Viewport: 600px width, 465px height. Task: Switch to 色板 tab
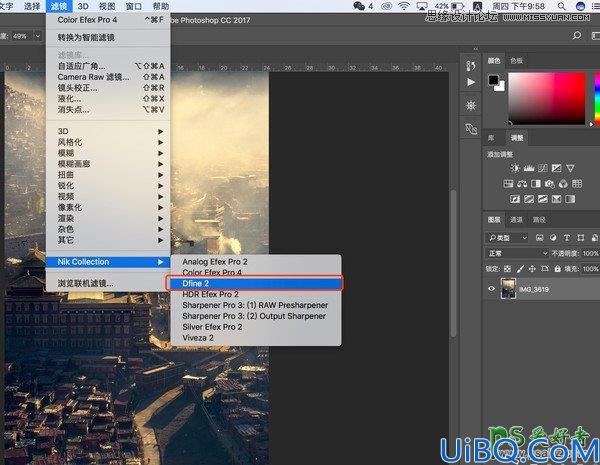(517, 60)
